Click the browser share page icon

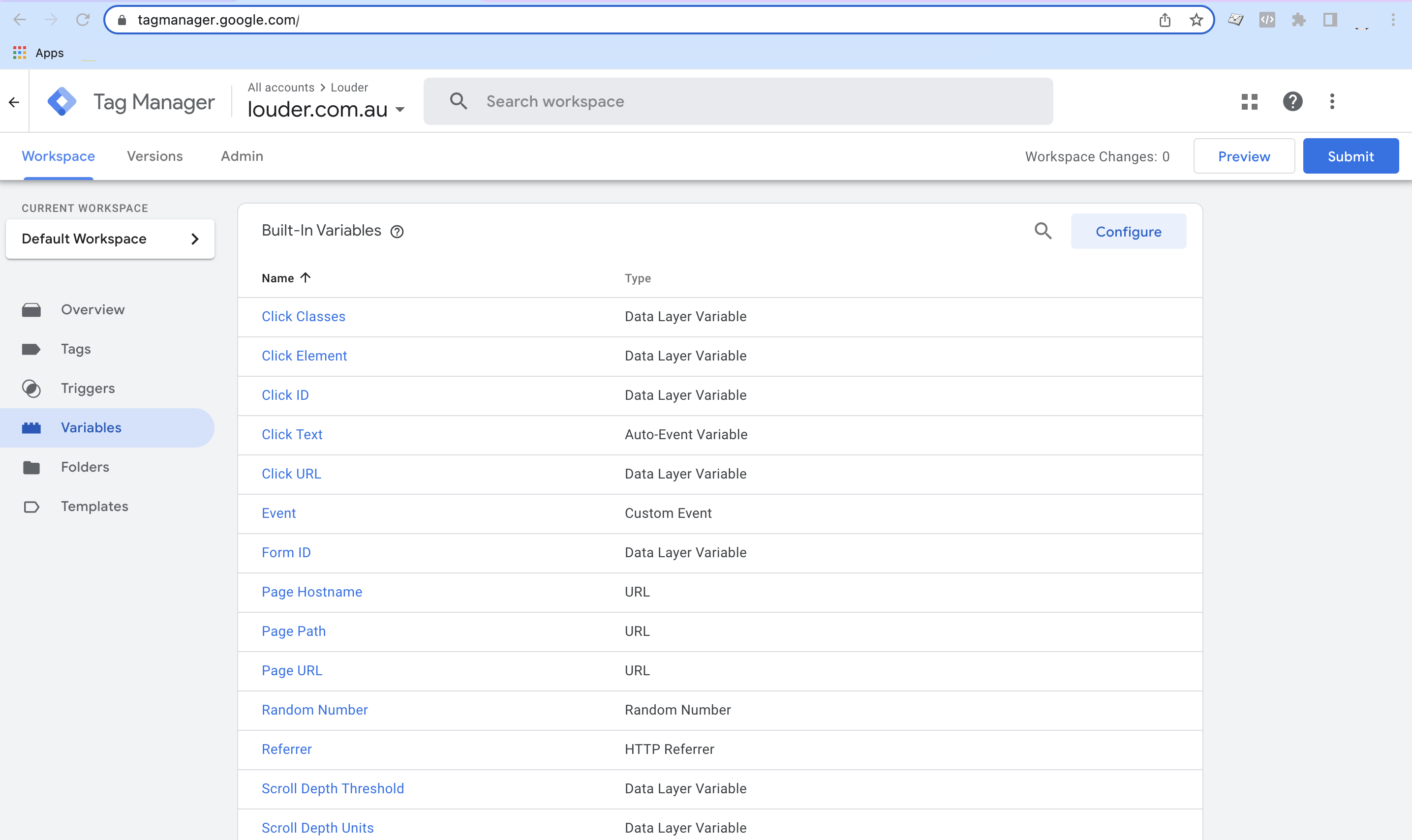[1165, 20]
